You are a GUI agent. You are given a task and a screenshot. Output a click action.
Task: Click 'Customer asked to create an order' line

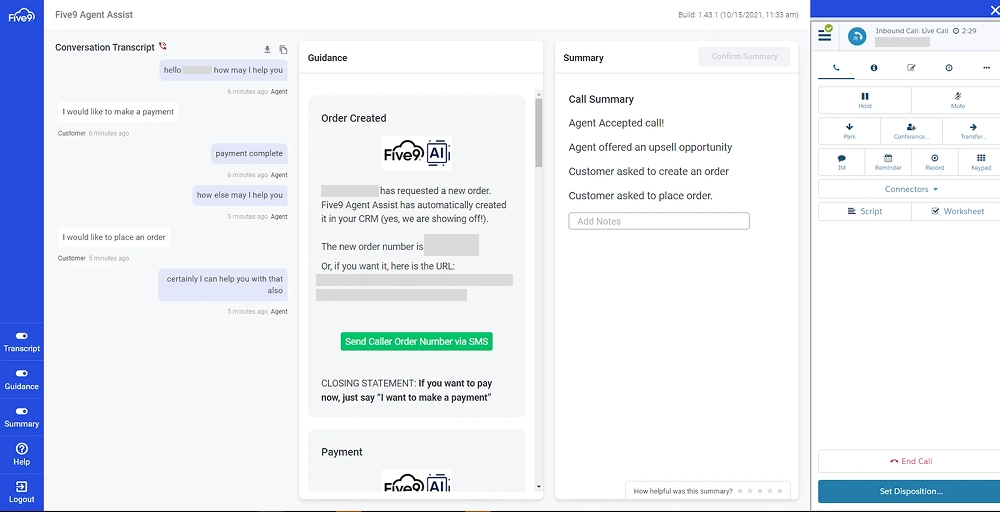[649, 172]
